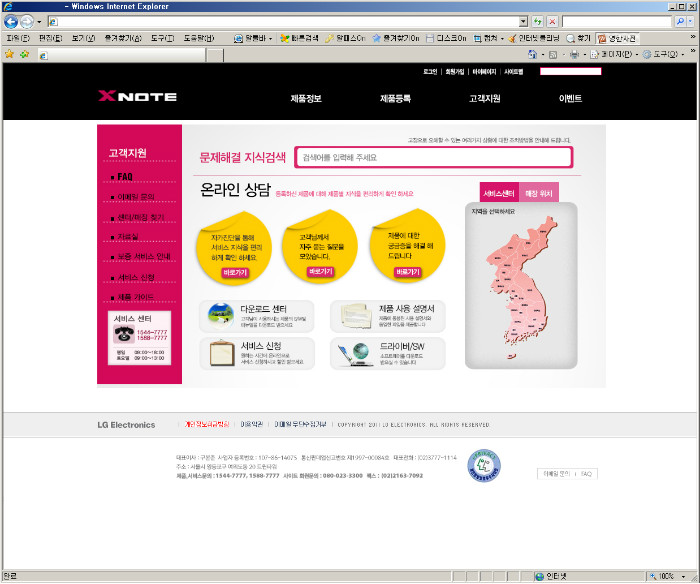Click the 인터넷클리닝 toolbar button
The image size is (700, 584).
click(534, 38)
